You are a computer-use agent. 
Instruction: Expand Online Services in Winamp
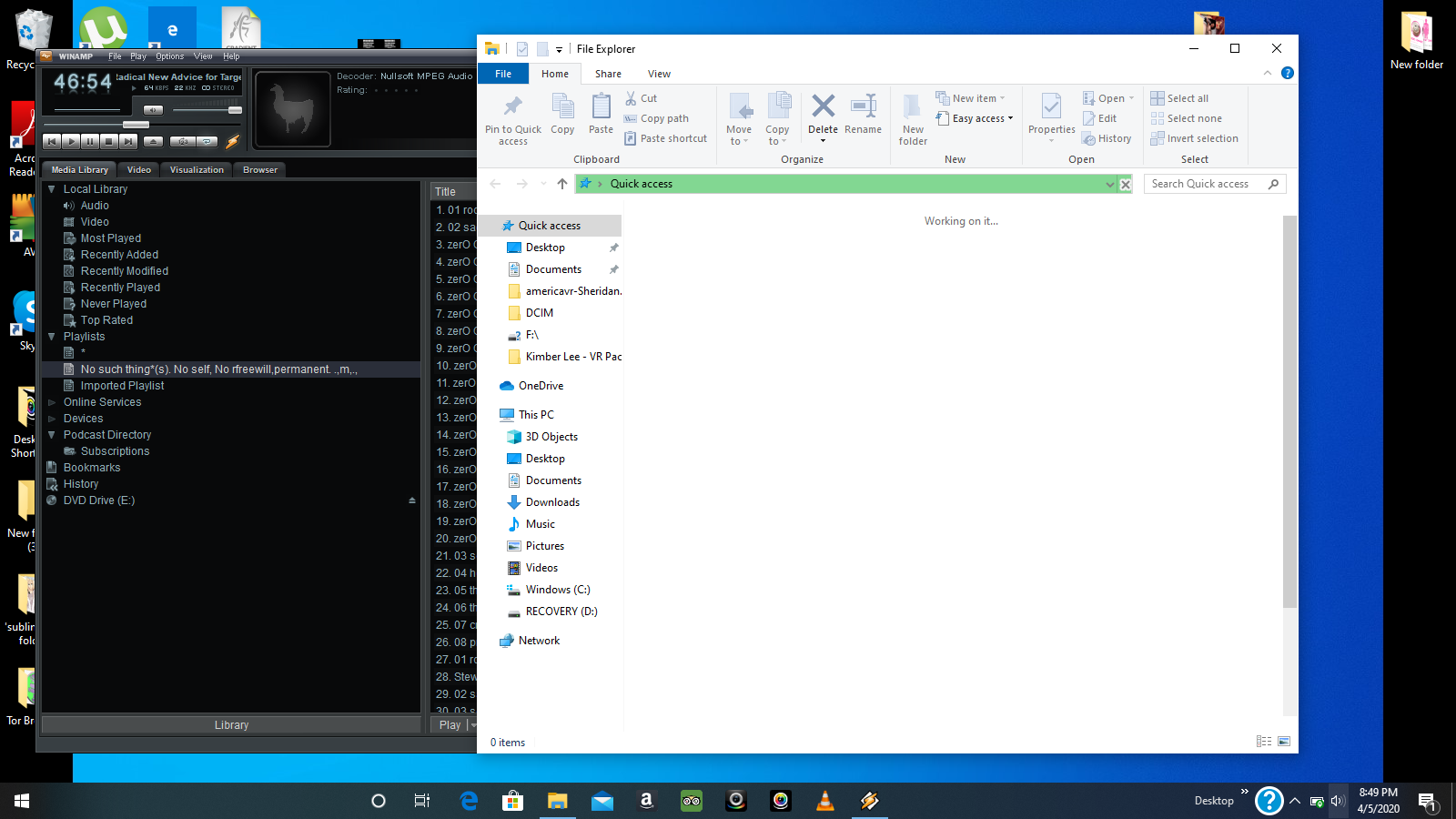(x=52, y=402)
